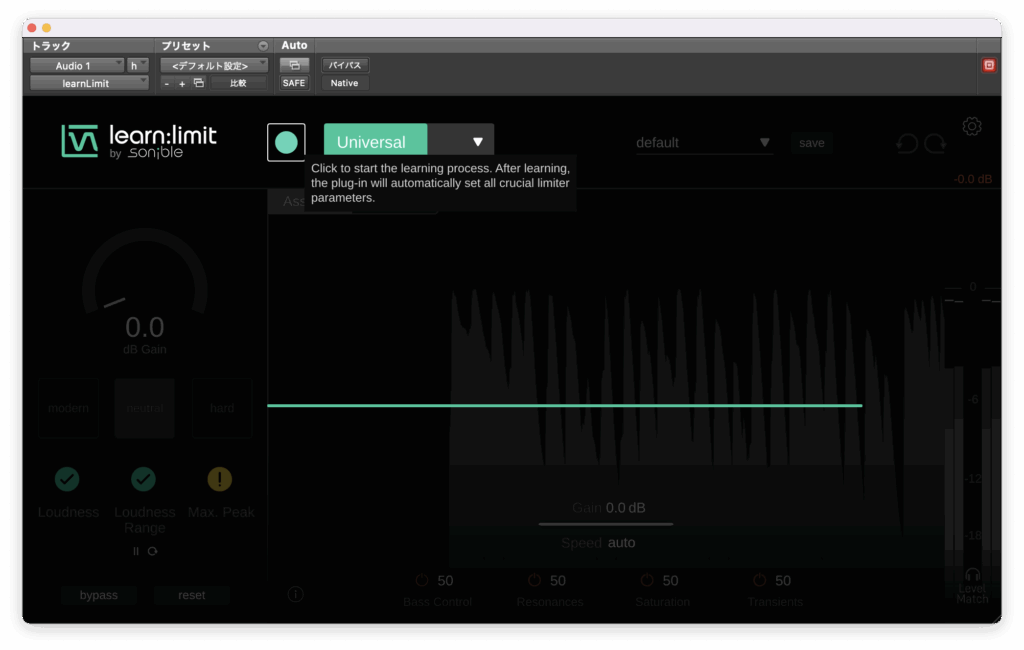Select the next preset with the plus button
This screenshot has height=650, width=1024.
[182, 84]
